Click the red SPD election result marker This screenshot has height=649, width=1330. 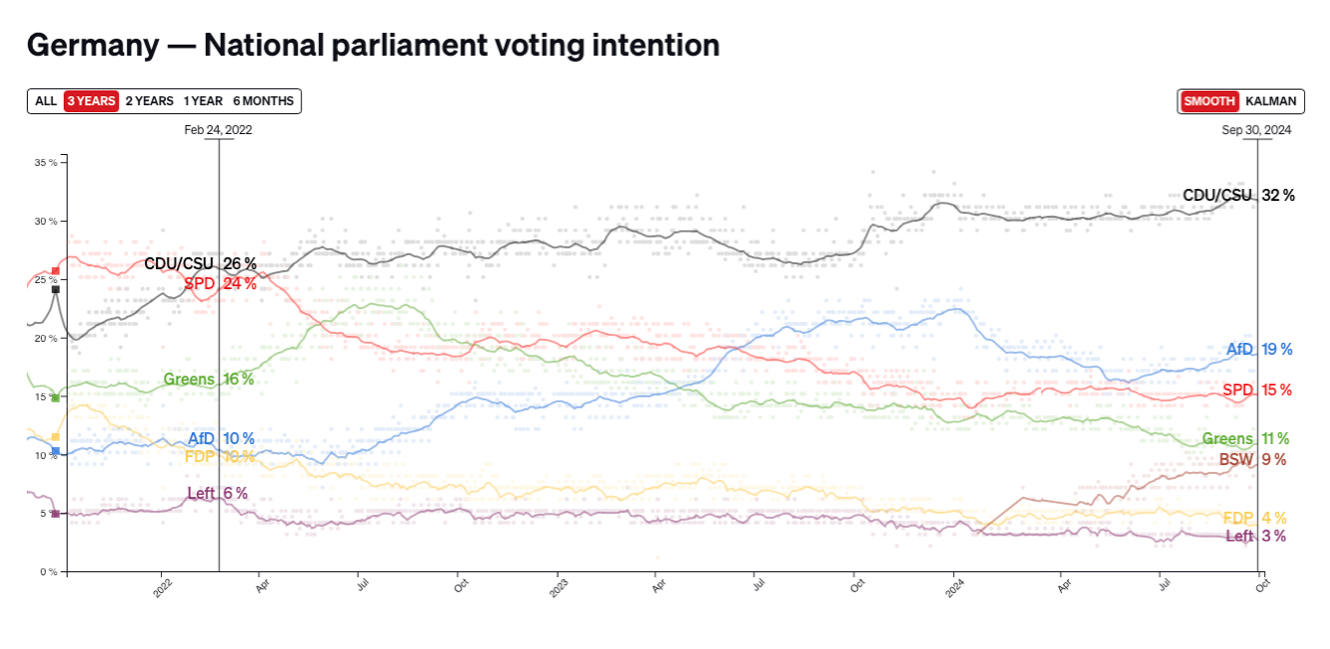pyautogui.click(x=56, y=270)
